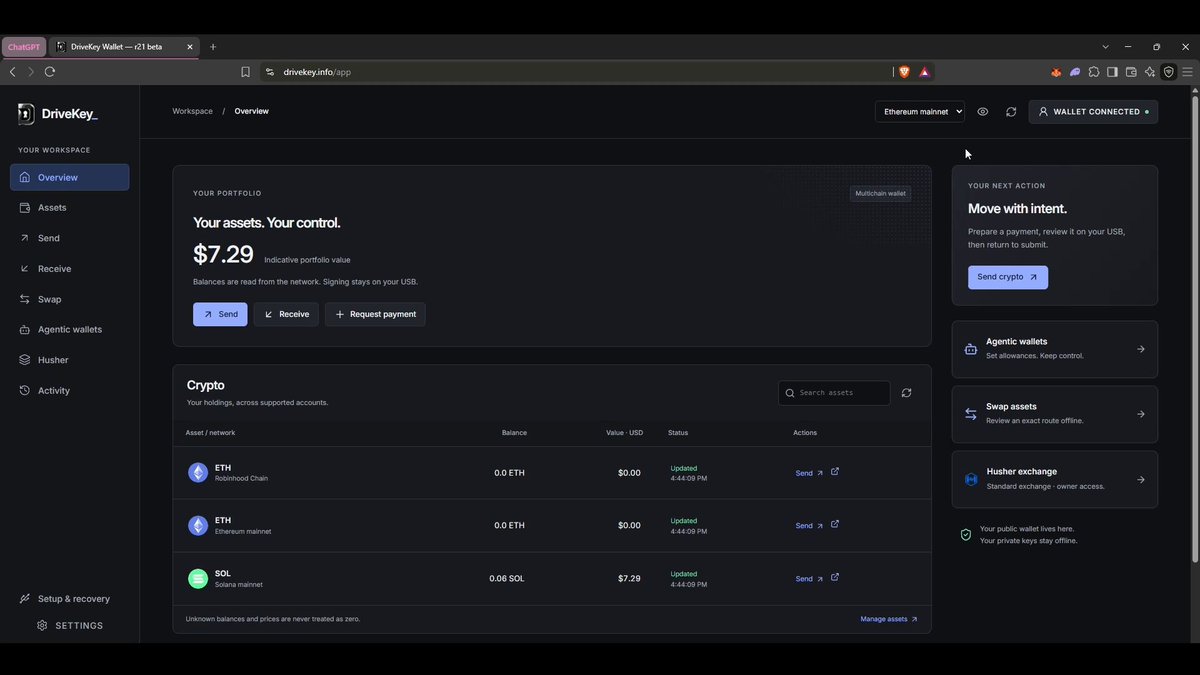
Task: Click the Receive button in portfolio
Action: [x=286, y=314]
